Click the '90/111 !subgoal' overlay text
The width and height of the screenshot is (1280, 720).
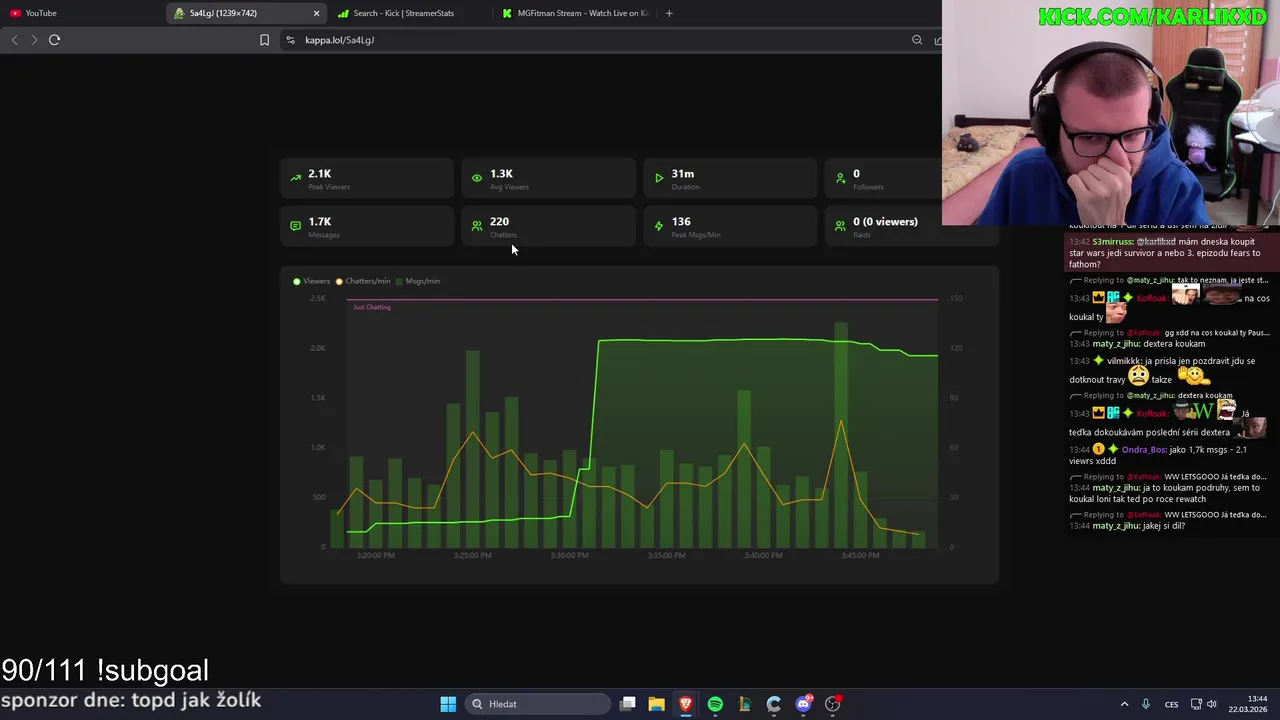click(105, 670)
